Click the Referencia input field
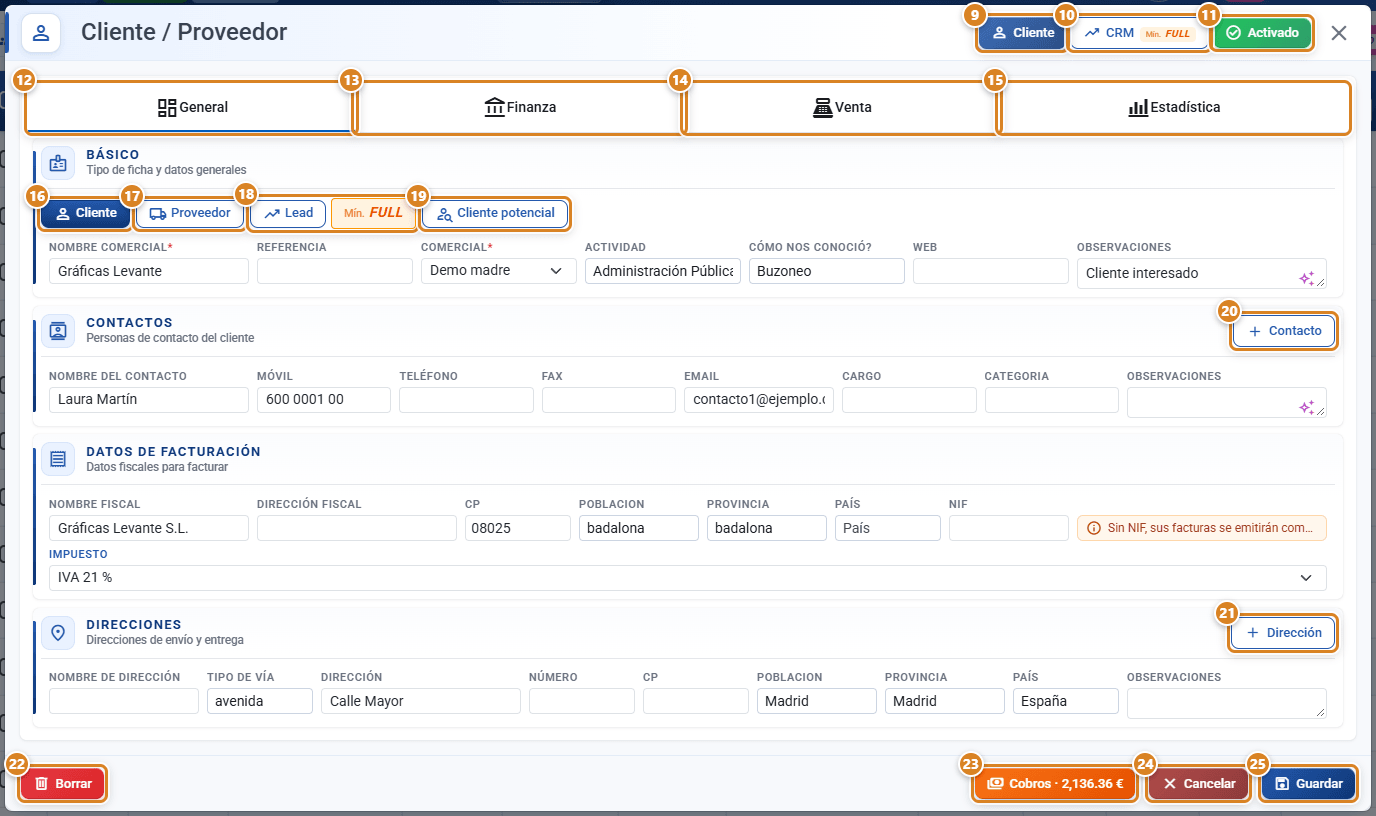 335,271
